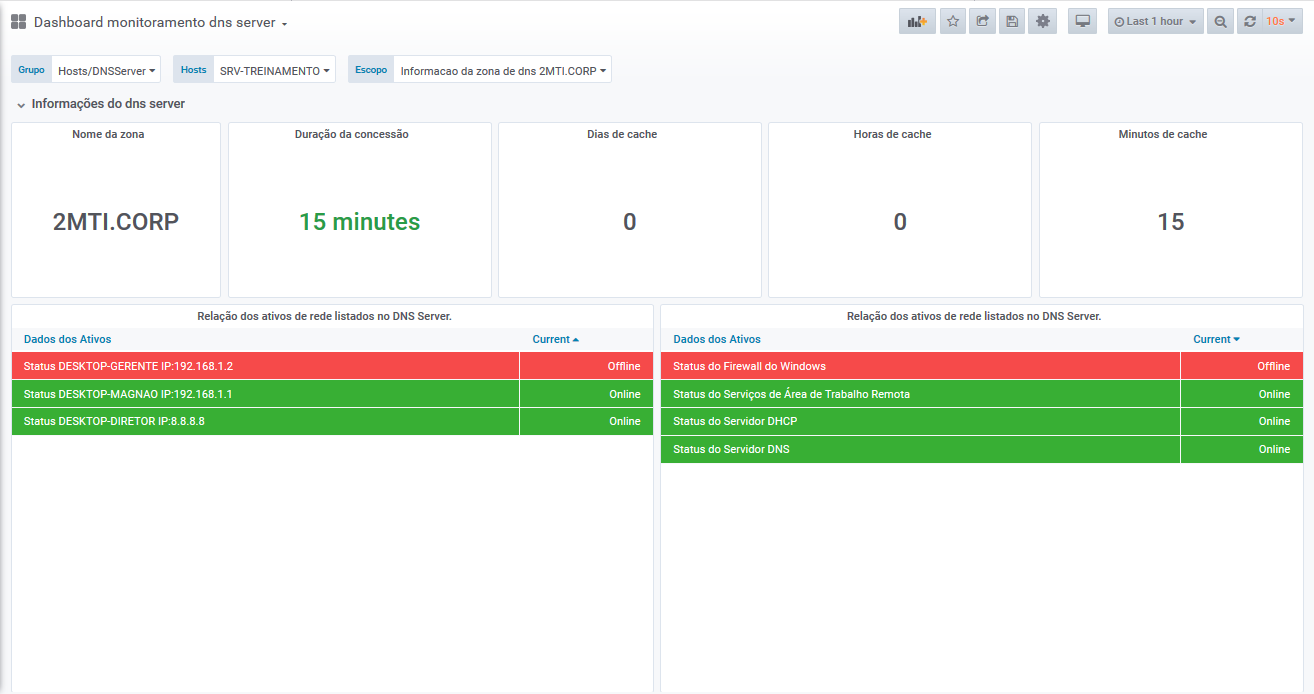The width and height of the screenshot is (1314, 694).
Task: Click the 0 value in Dias de cache
Action: pyautogui.click(x=630, y=222)
